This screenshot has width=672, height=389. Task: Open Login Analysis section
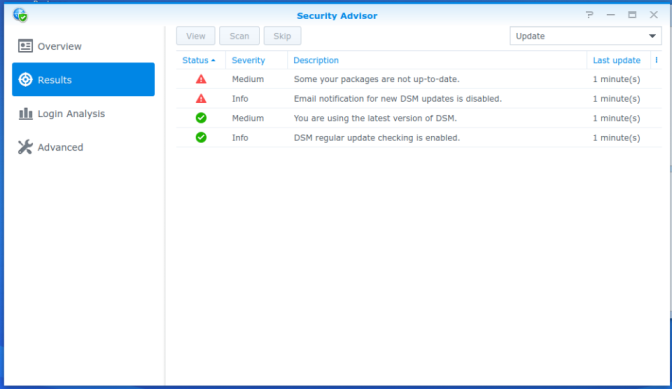coord(83,114)
